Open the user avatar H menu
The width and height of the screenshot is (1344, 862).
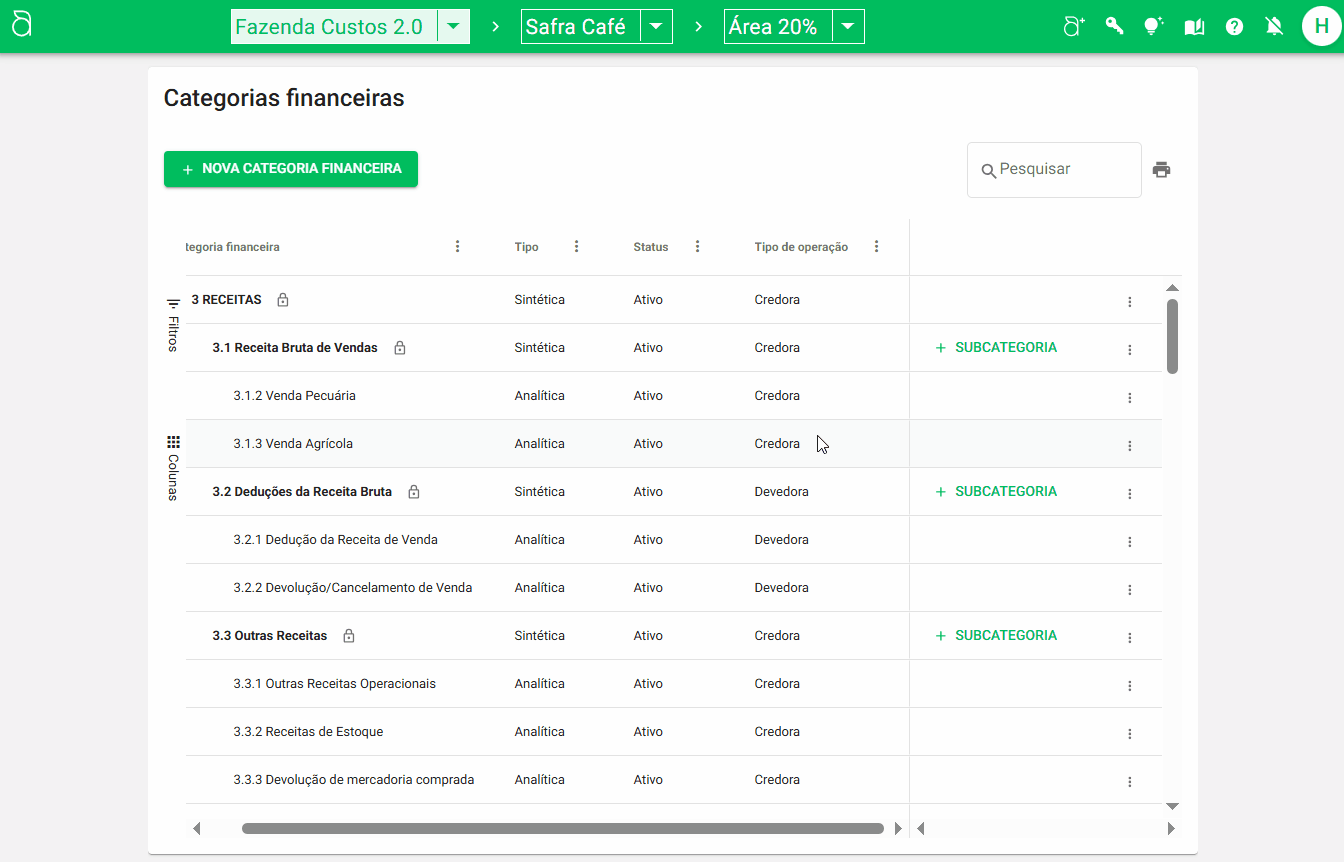coord(1321,27)
